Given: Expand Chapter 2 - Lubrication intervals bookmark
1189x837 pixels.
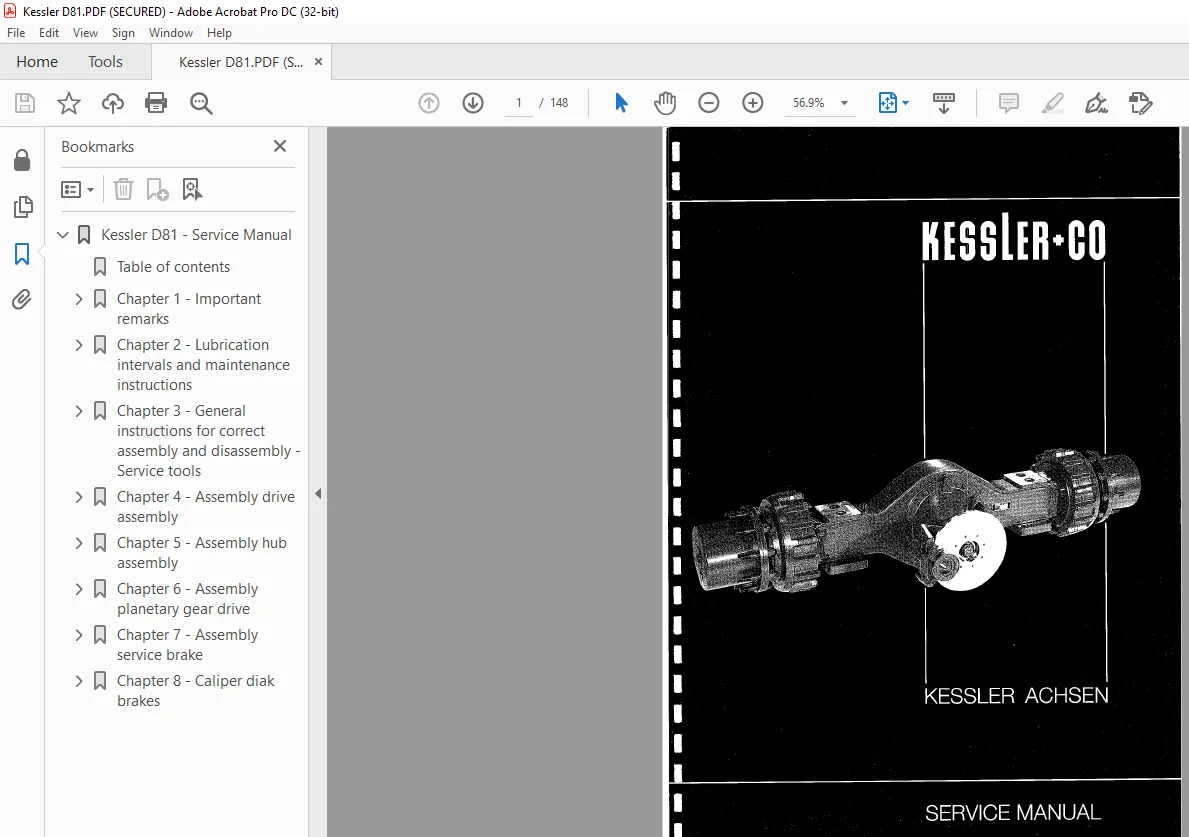Looking at the screenshot, I should pyautogui.click(x=79, y=345).
